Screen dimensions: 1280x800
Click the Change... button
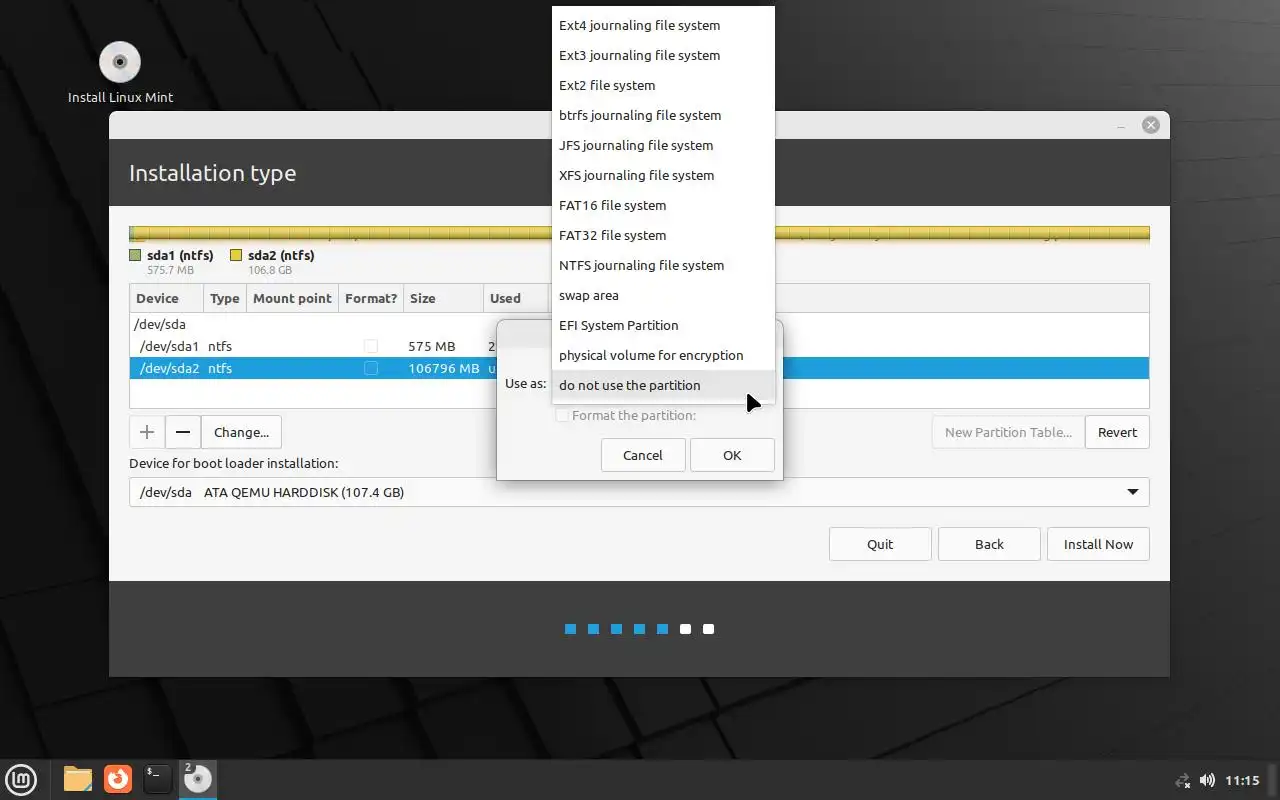[x=241, y=432]
